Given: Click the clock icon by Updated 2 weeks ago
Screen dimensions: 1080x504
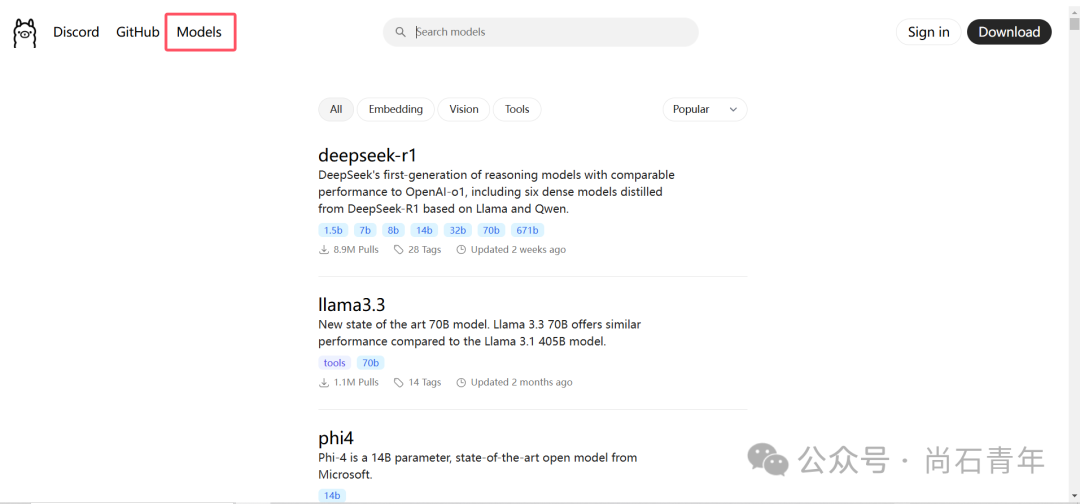Looking at the screenshot, I should (461, 250).
